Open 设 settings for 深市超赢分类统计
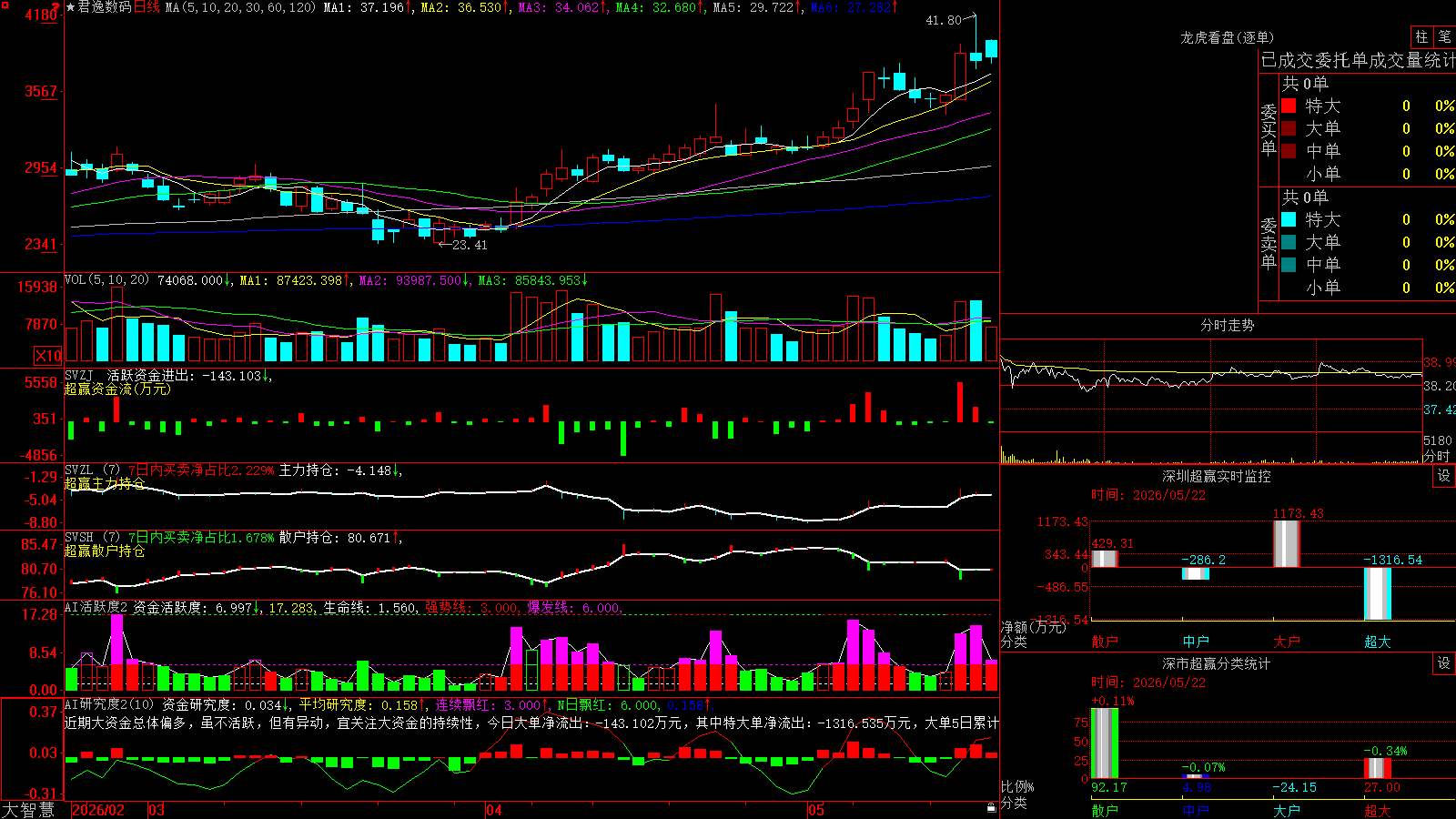Screen dimensions: 1456x819 coord(1444,663)
